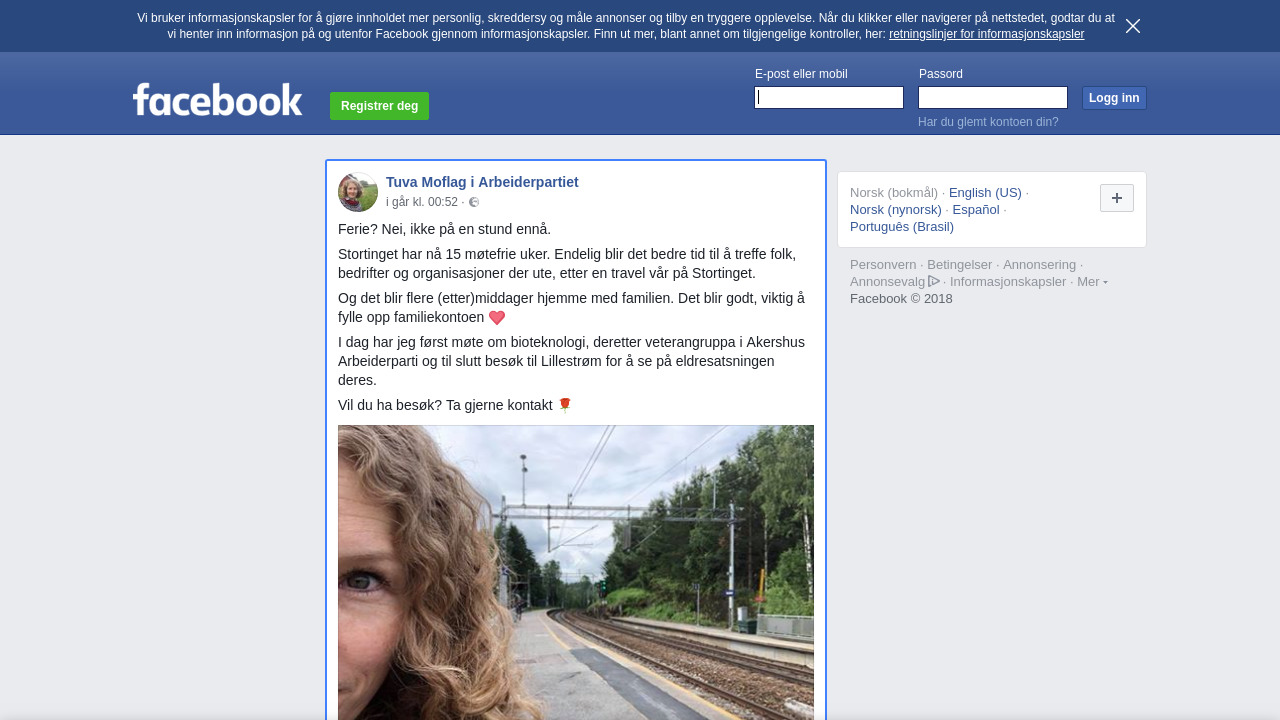The width and height of the screenshot is (1280, 720).
Task: Switch language to English (US)
Action: 985,193
